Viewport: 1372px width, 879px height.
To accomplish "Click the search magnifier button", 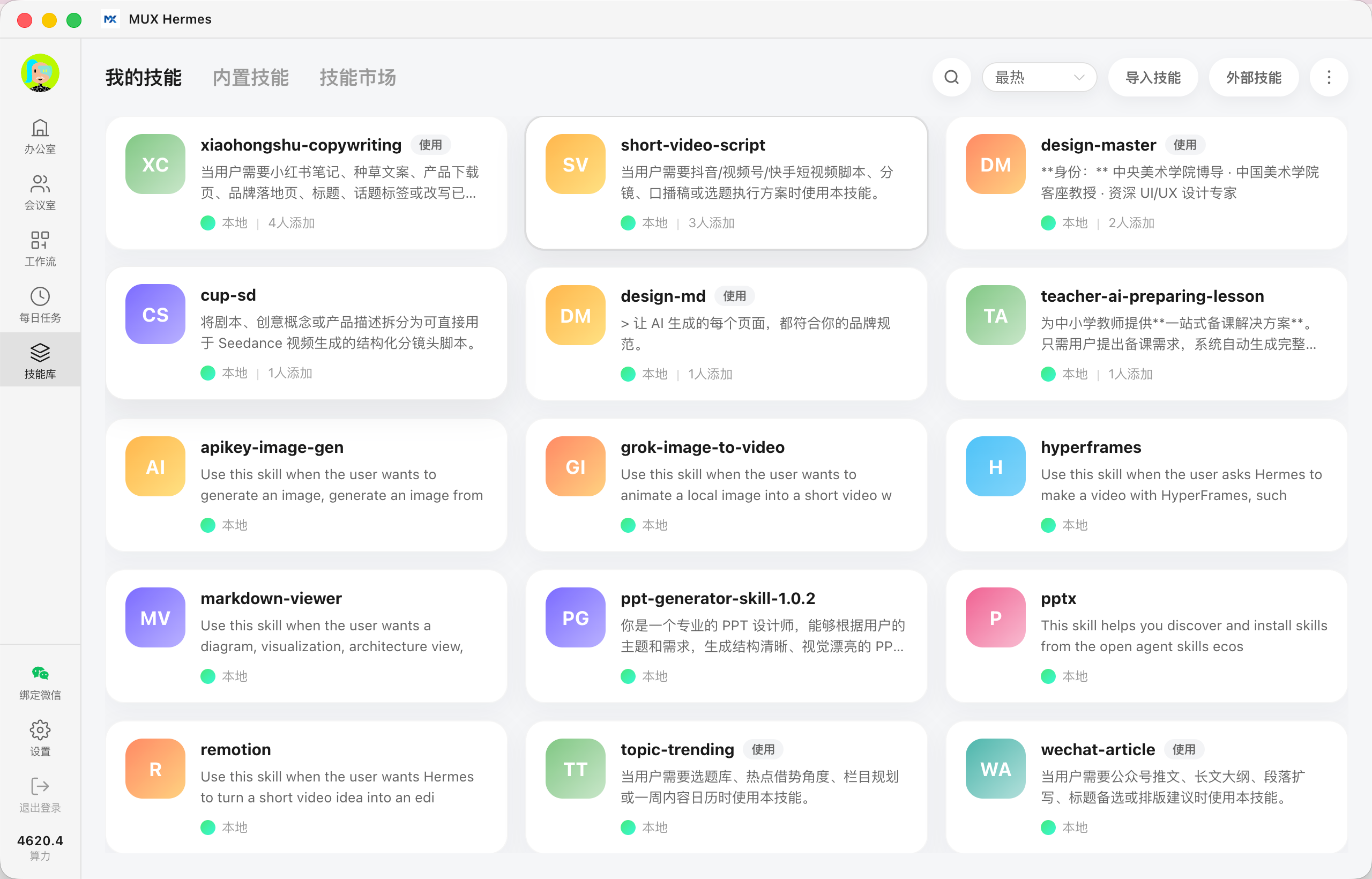I will click(x=951, y=77).
